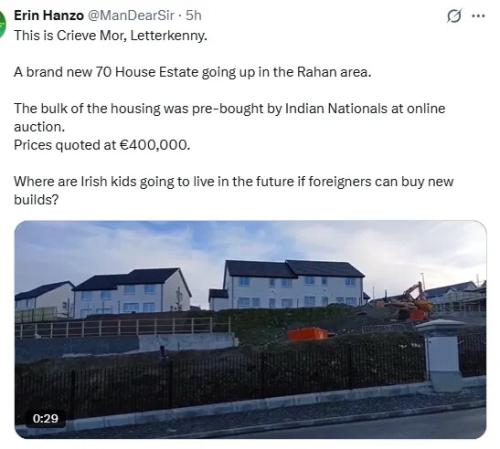Click the 'This is Crieve Mor, Letterkenny' line
The height and width of the screenshot is (449, 500).
111,35
